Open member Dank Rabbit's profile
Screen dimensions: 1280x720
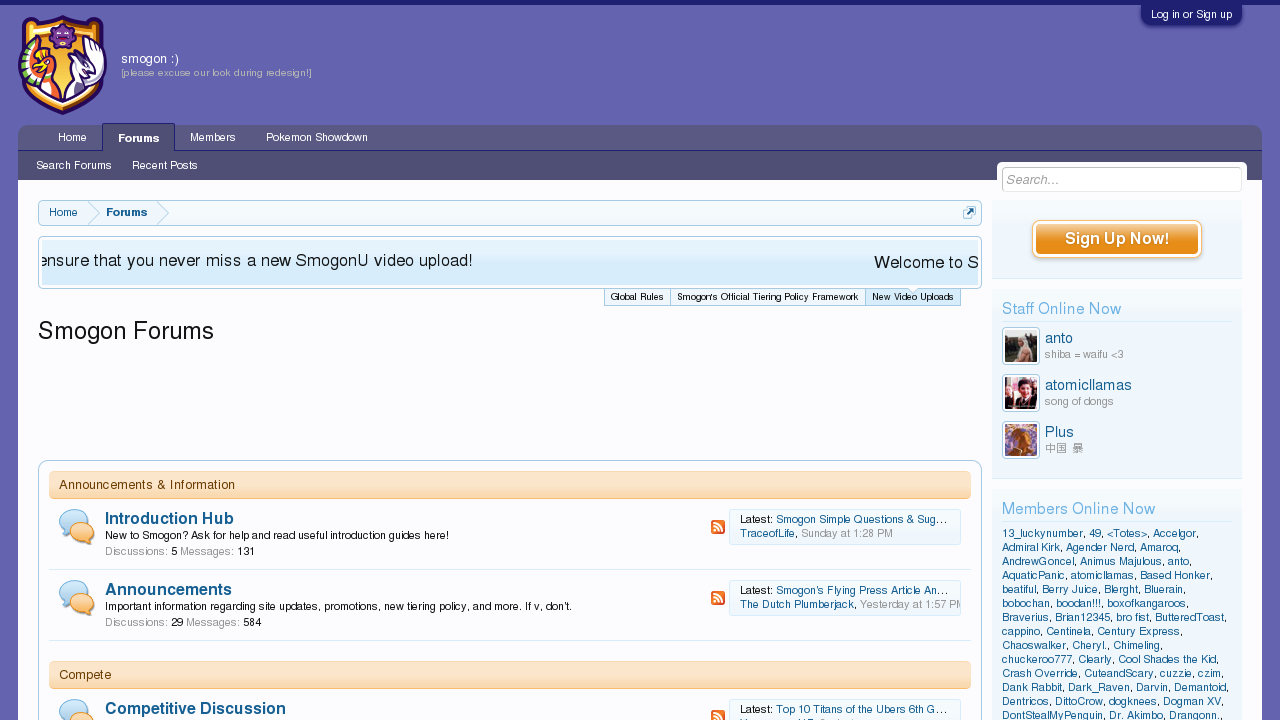tap(1032, 687)
